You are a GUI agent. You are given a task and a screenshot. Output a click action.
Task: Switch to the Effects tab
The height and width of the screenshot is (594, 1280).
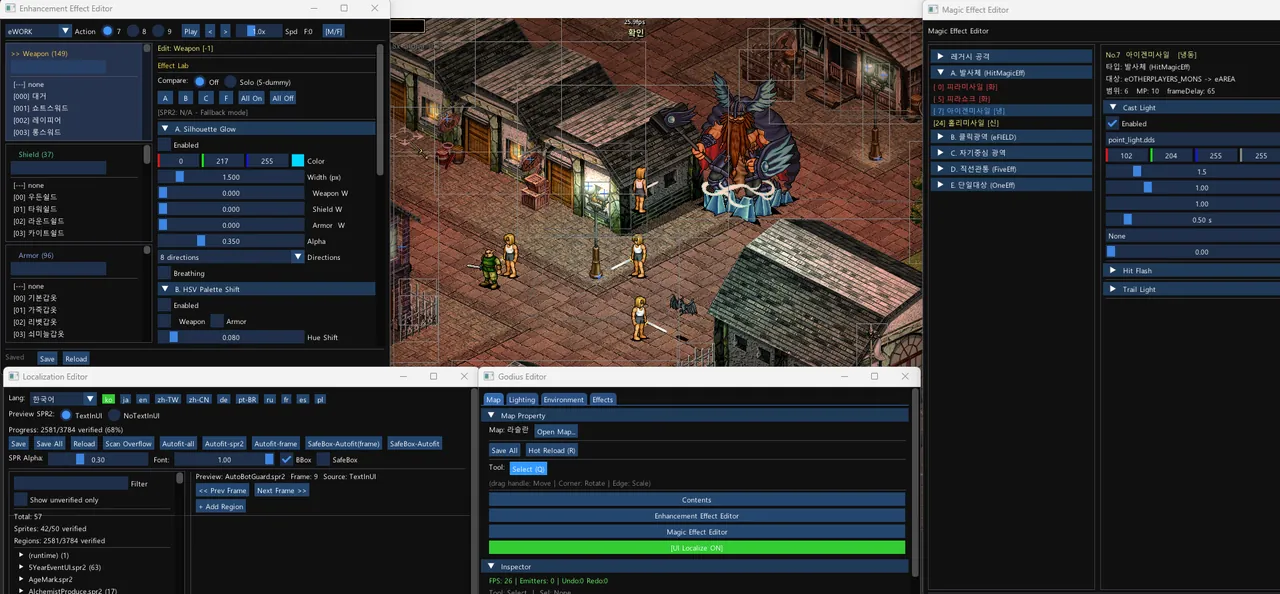(x=603, y=399)
